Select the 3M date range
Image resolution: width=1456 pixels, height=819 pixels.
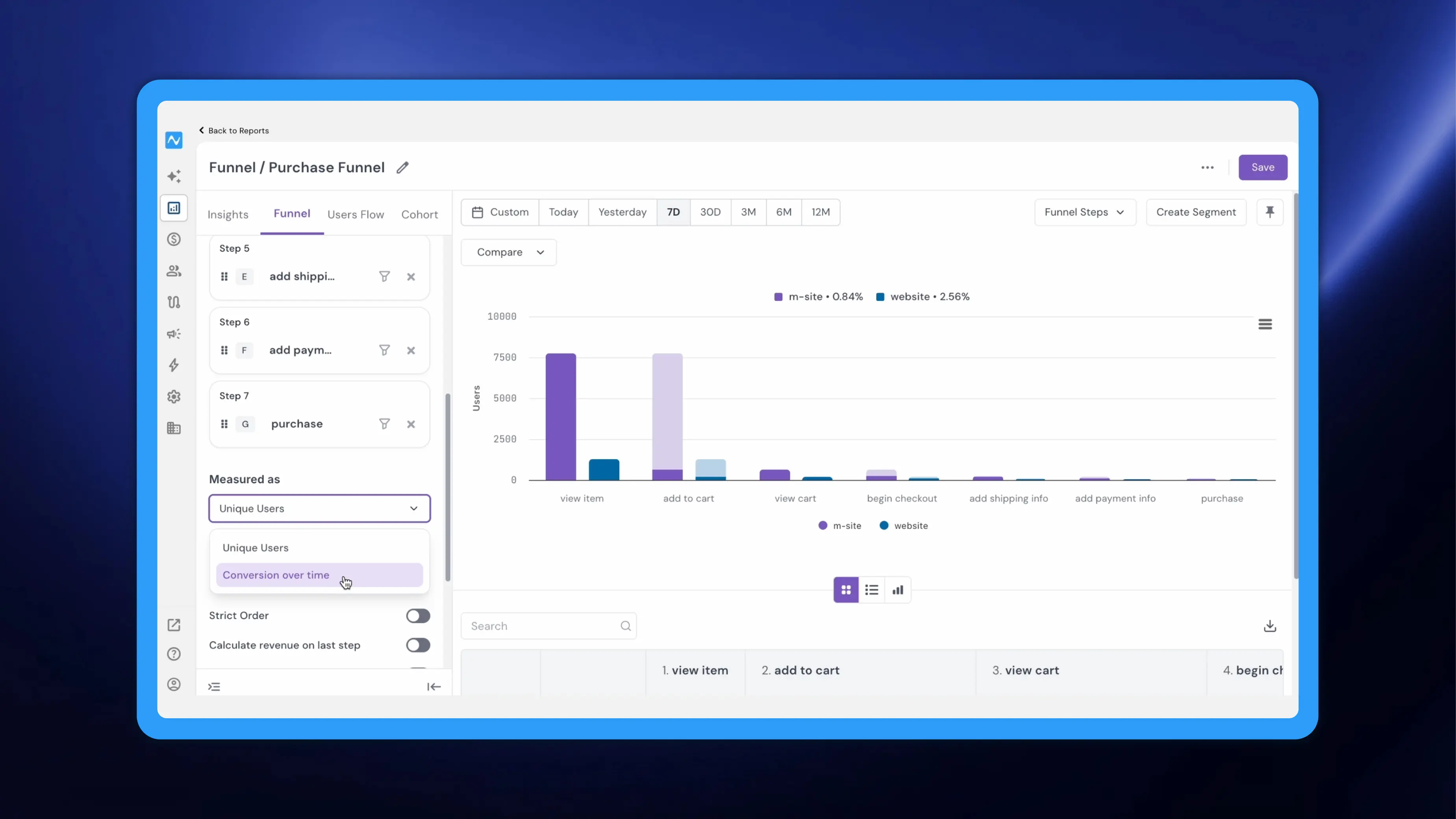[748, 212]
